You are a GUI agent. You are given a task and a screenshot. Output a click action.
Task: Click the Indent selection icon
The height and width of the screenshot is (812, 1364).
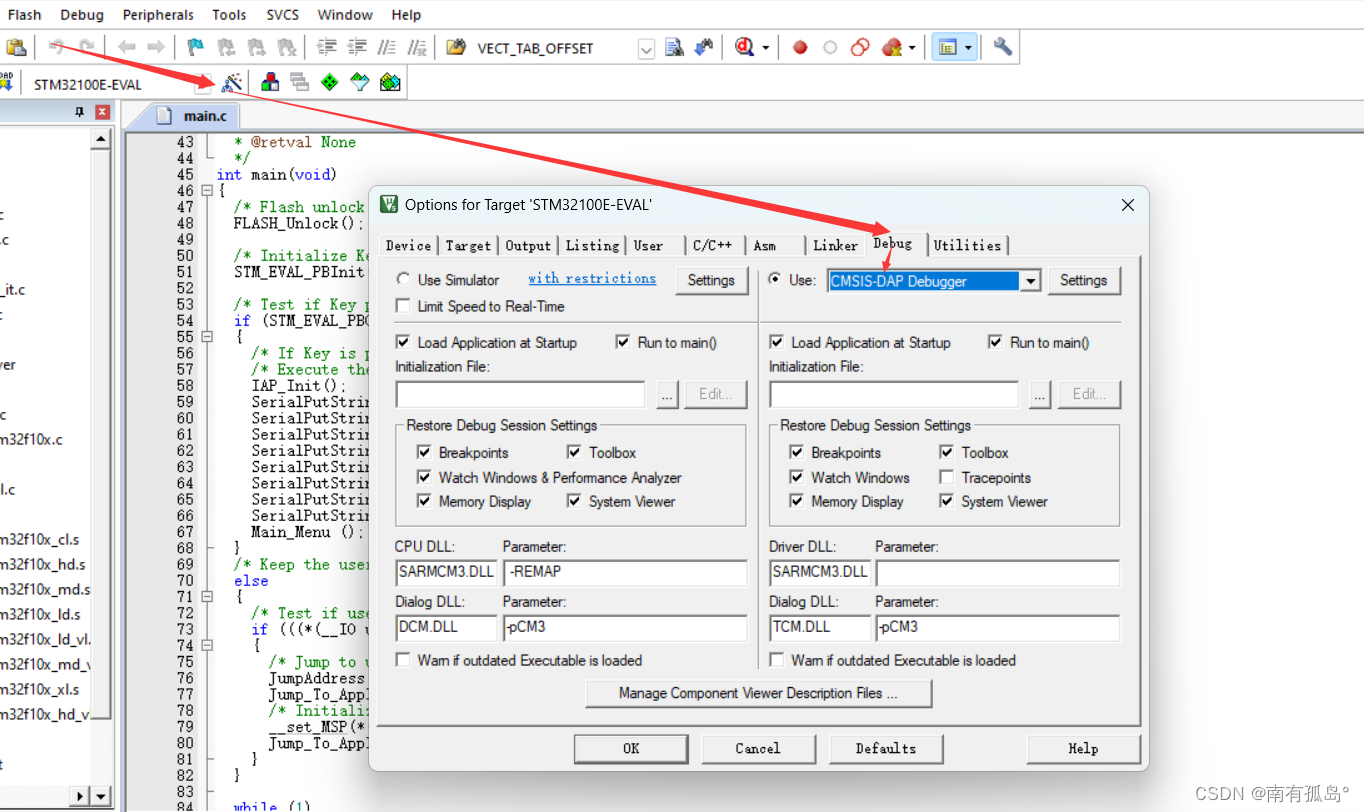[x=327, y=47]
